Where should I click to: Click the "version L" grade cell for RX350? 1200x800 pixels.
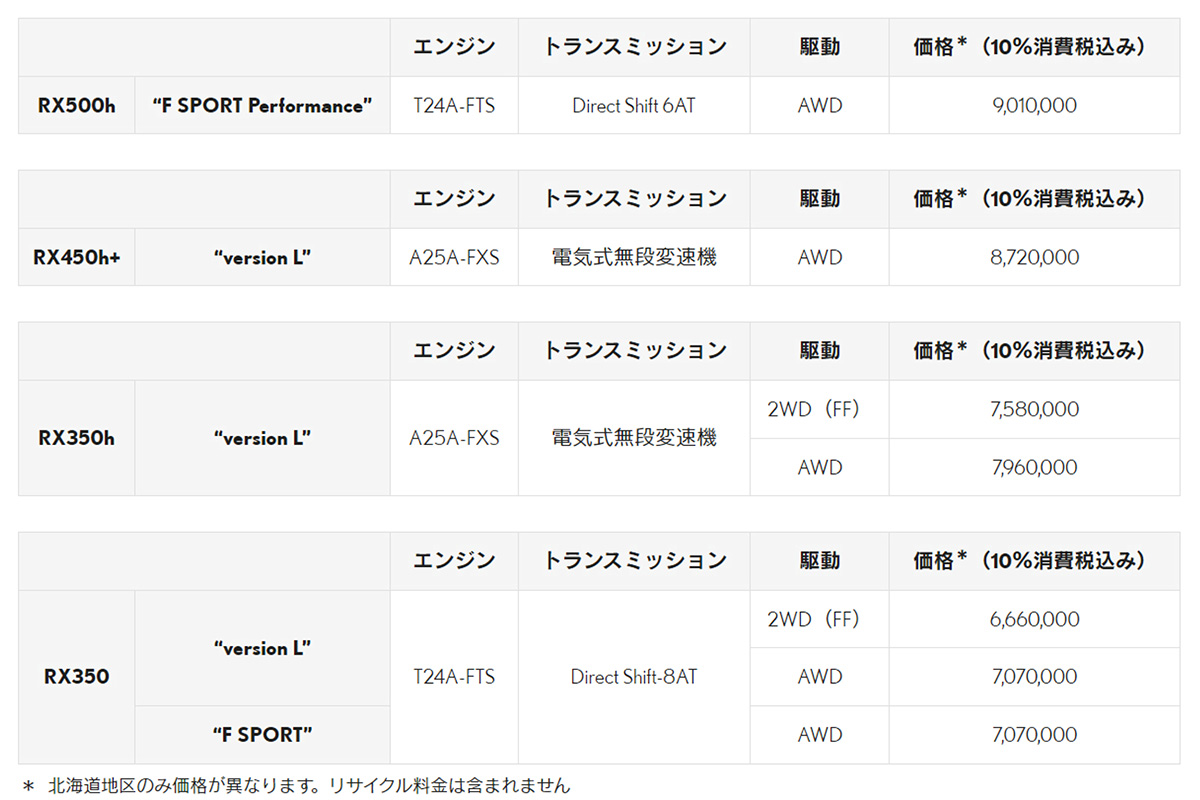pyautogui.click(x=262, y=648)
